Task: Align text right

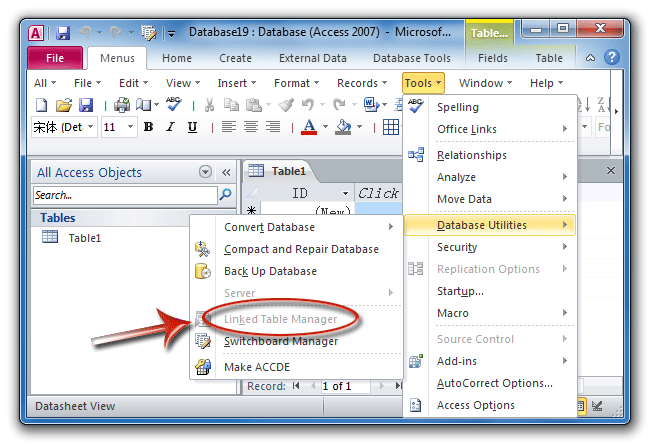Action: 273,127
